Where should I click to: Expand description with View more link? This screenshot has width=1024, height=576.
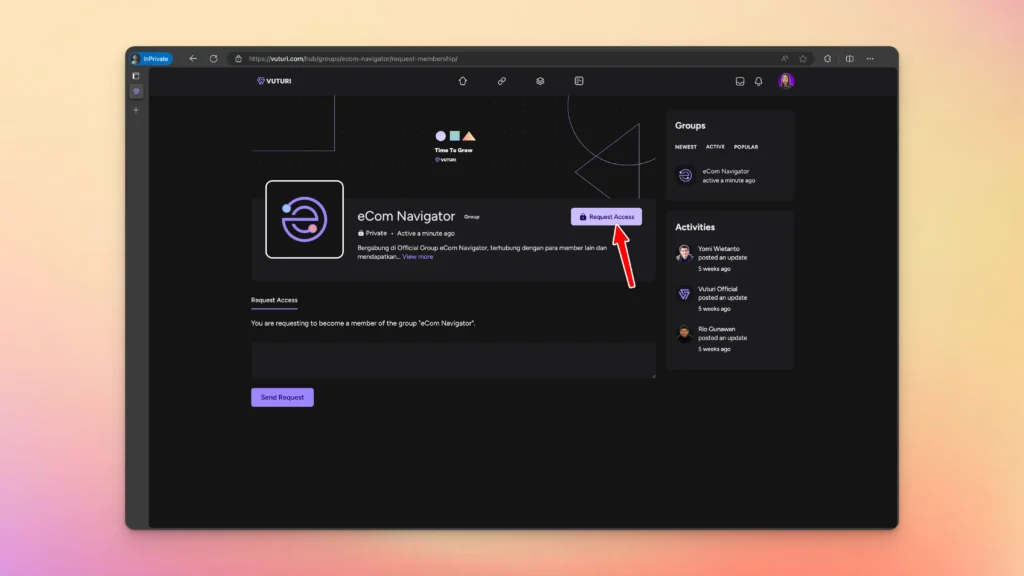pyautogui.click(x=417, y=257)
